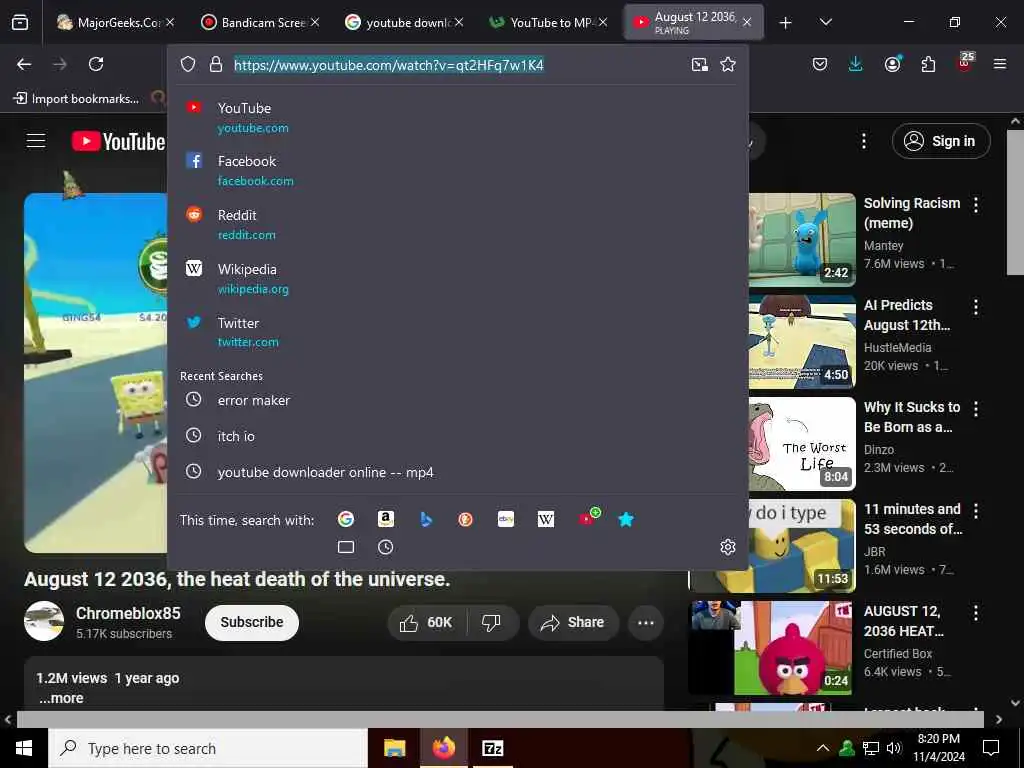This screenshot has height=768, width=1024.
Task: Open the YouTube guide hamburger menu
Action: 36,141
